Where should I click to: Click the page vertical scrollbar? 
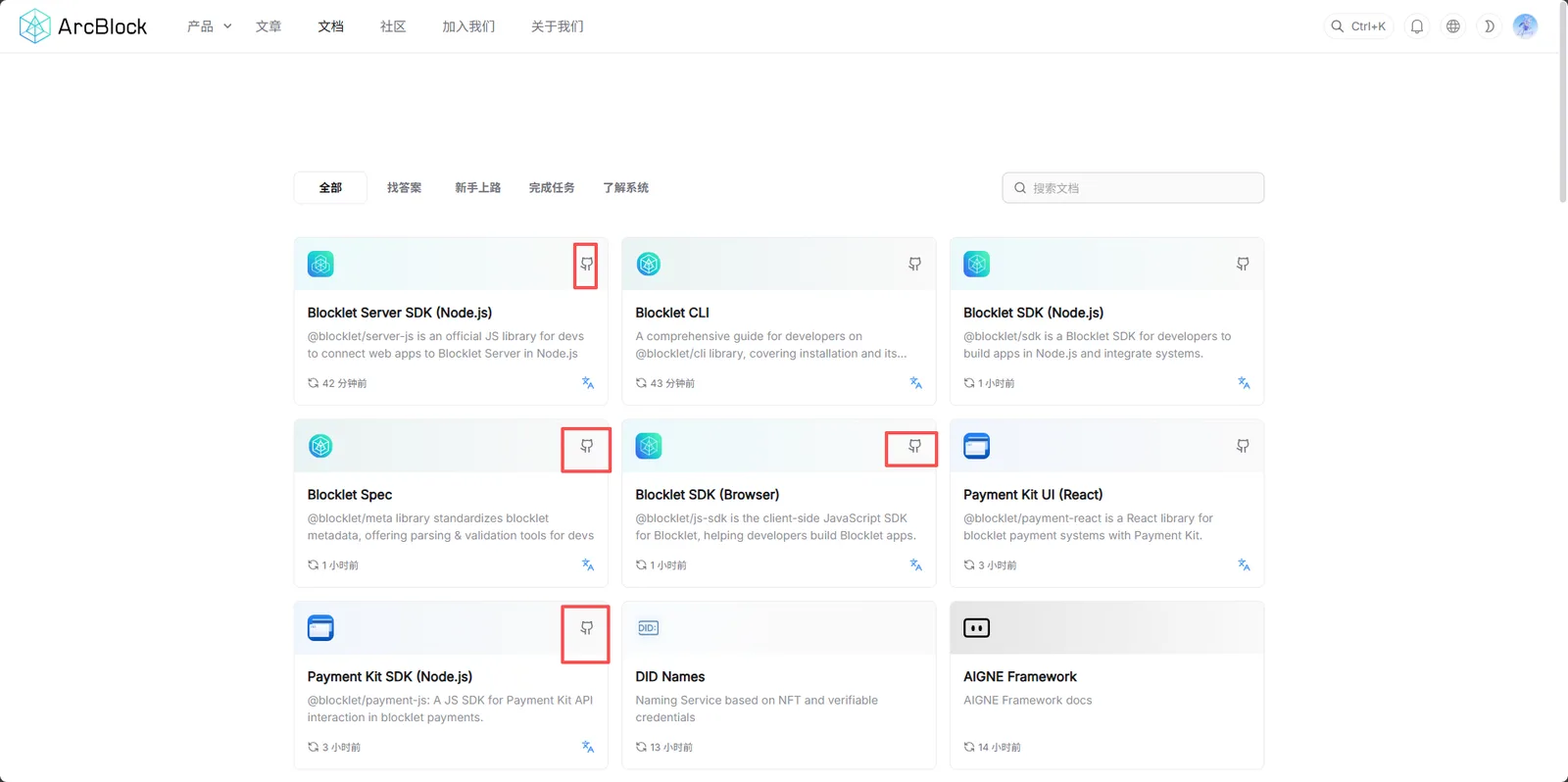(1562, 103)
